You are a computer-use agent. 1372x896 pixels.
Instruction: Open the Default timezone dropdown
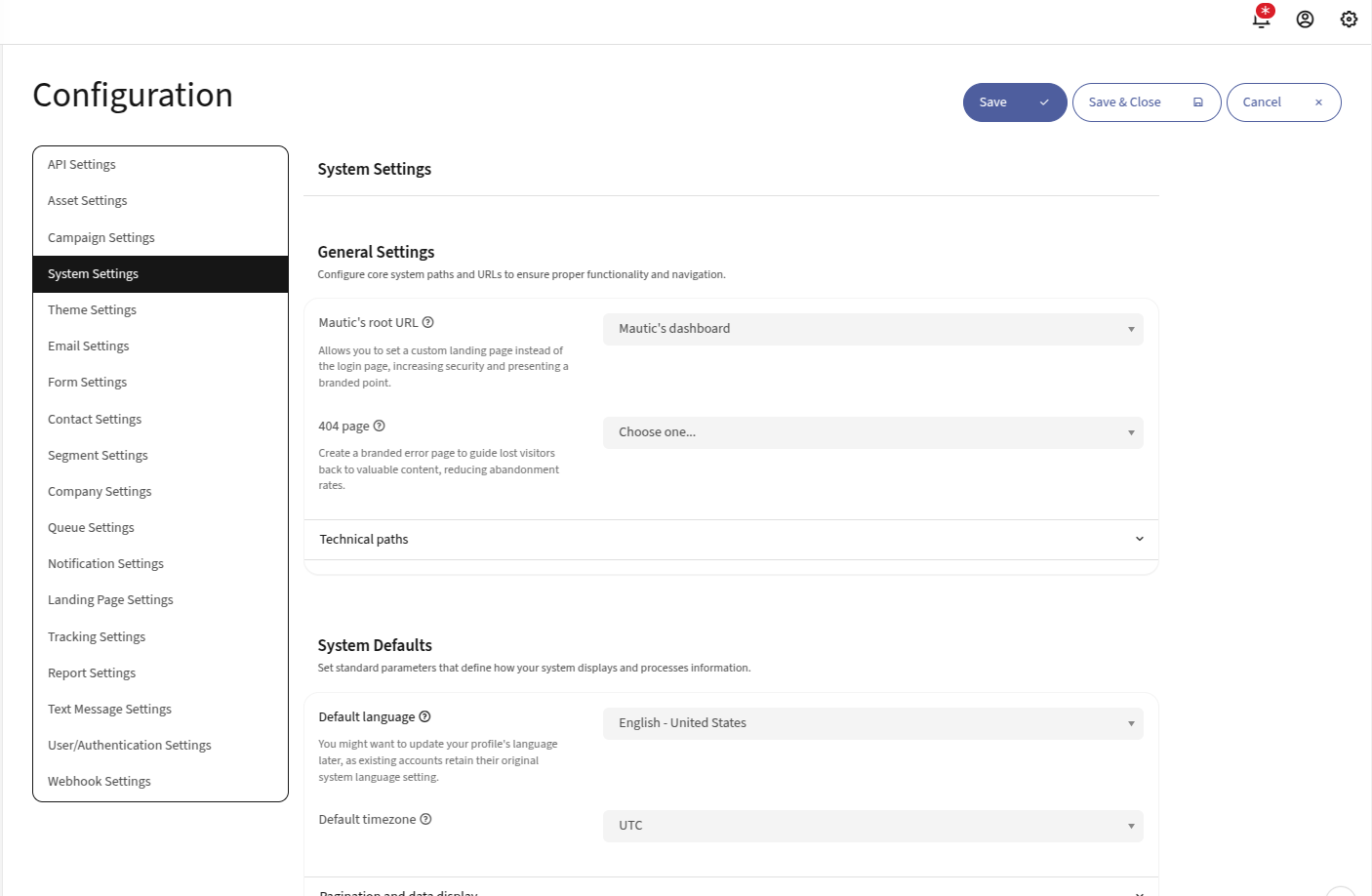pyautogui.click(x=871, y=826)
